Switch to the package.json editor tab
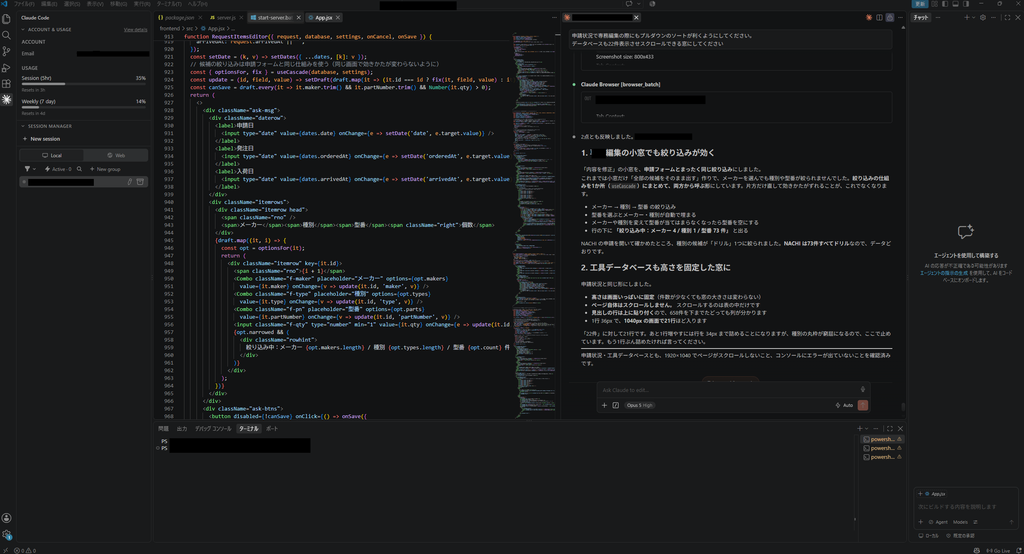This screenshot has height=554, width=1024. 179,18
